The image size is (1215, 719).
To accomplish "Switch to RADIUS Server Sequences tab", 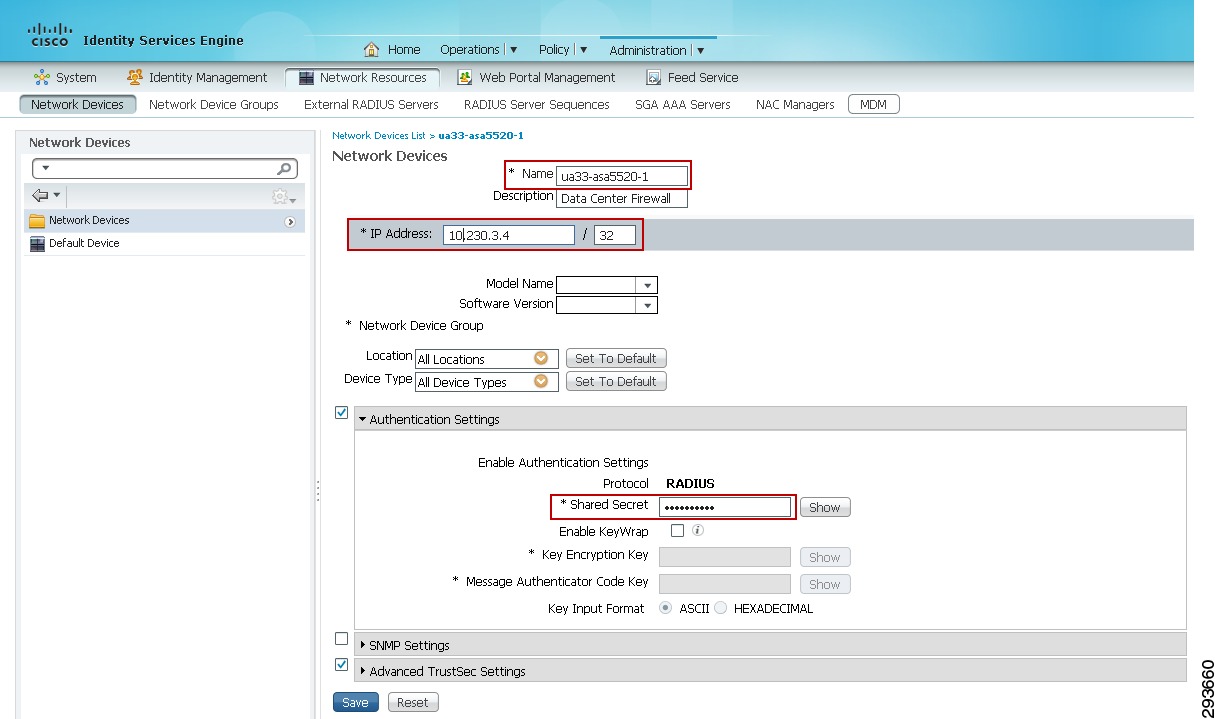I will pos(536,104).
